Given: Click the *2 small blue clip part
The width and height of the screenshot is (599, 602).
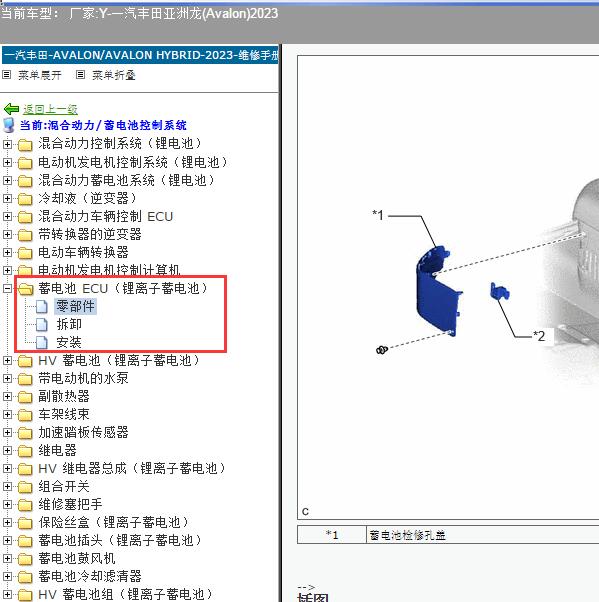Looking at the screenshot, I should [499, 291].
